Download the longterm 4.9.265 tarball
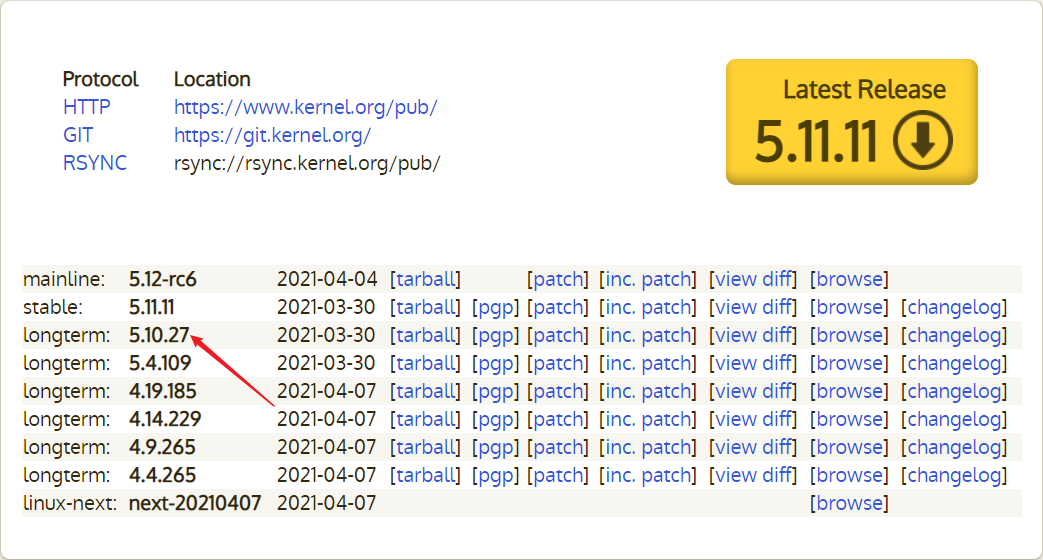This screenshot has height=560, width=1043. [425, 448]
